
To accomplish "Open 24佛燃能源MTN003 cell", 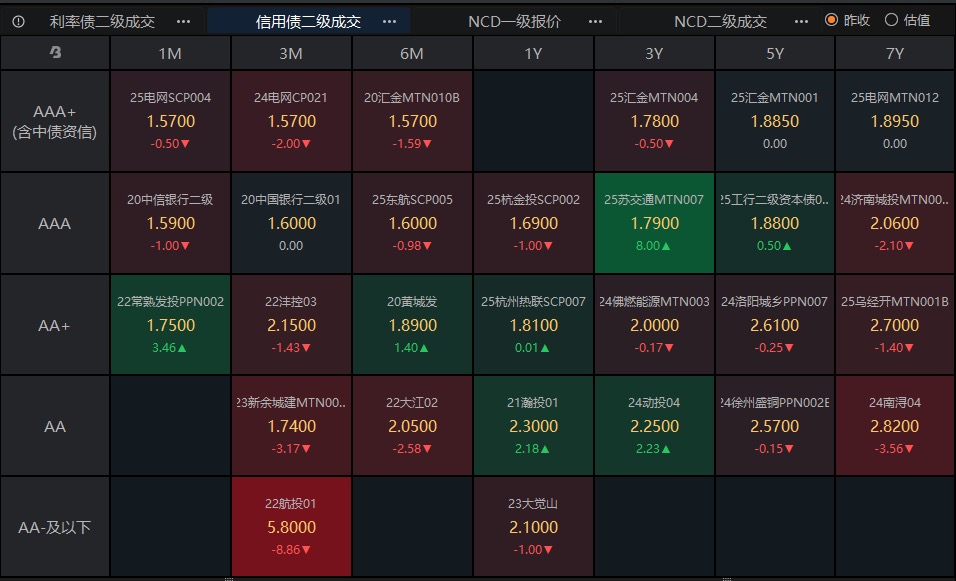I will tap(654, 325).
